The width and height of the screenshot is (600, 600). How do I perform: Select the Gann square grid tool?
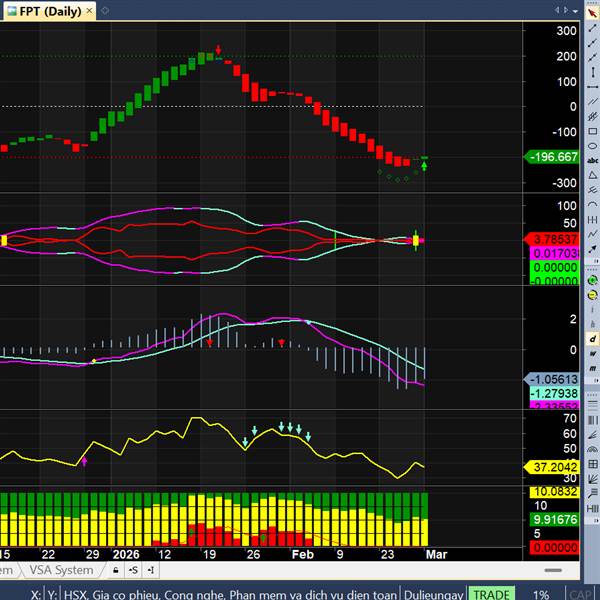[592, 464]
